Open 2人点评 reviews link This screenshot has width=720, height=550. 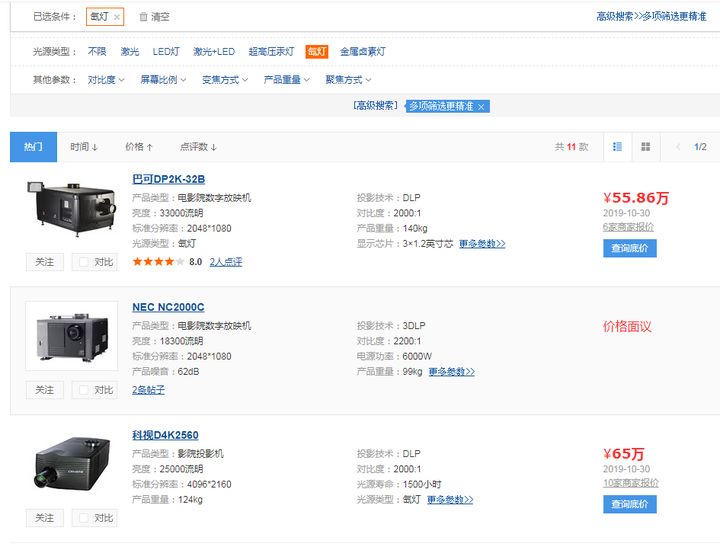(x=226, y=262)
